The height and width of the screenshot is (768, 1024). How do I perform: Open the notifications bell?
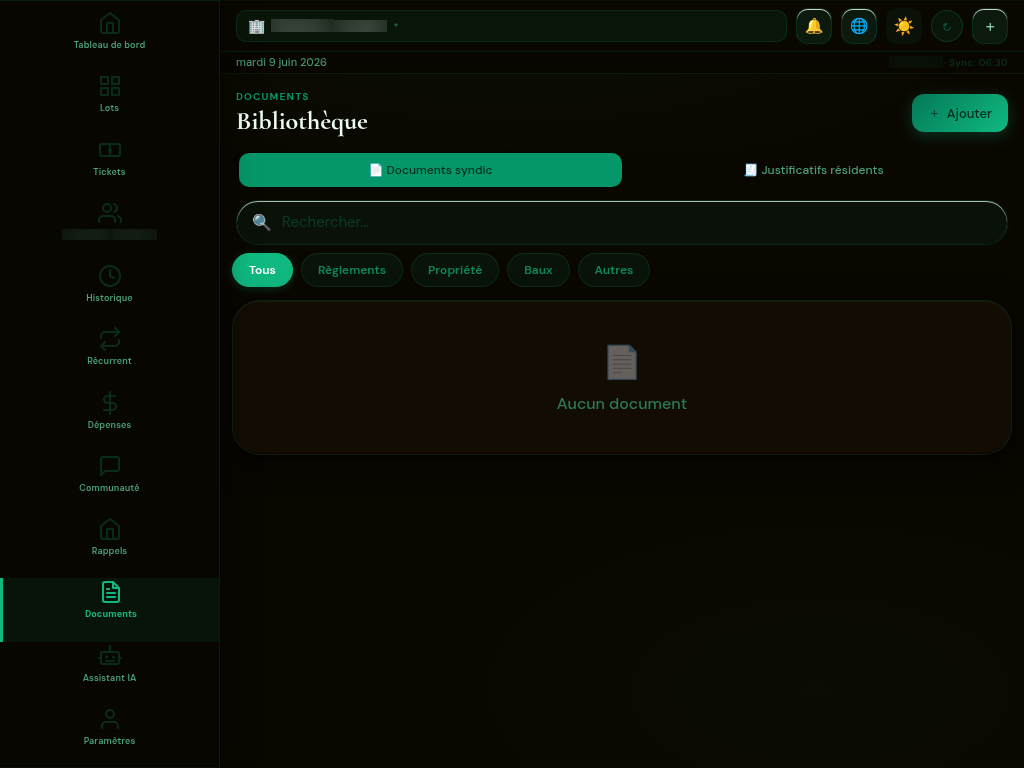pyautogui.click(x=814, y=27)
